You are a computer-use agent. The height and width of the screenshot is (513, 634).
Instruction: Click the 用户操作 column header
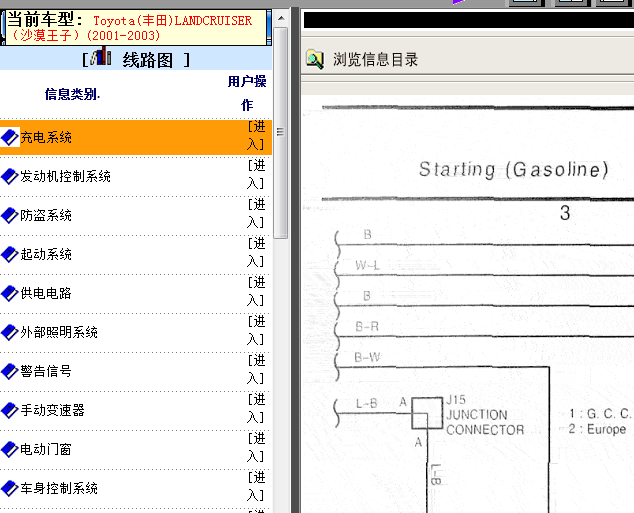[x=247, y=93]
